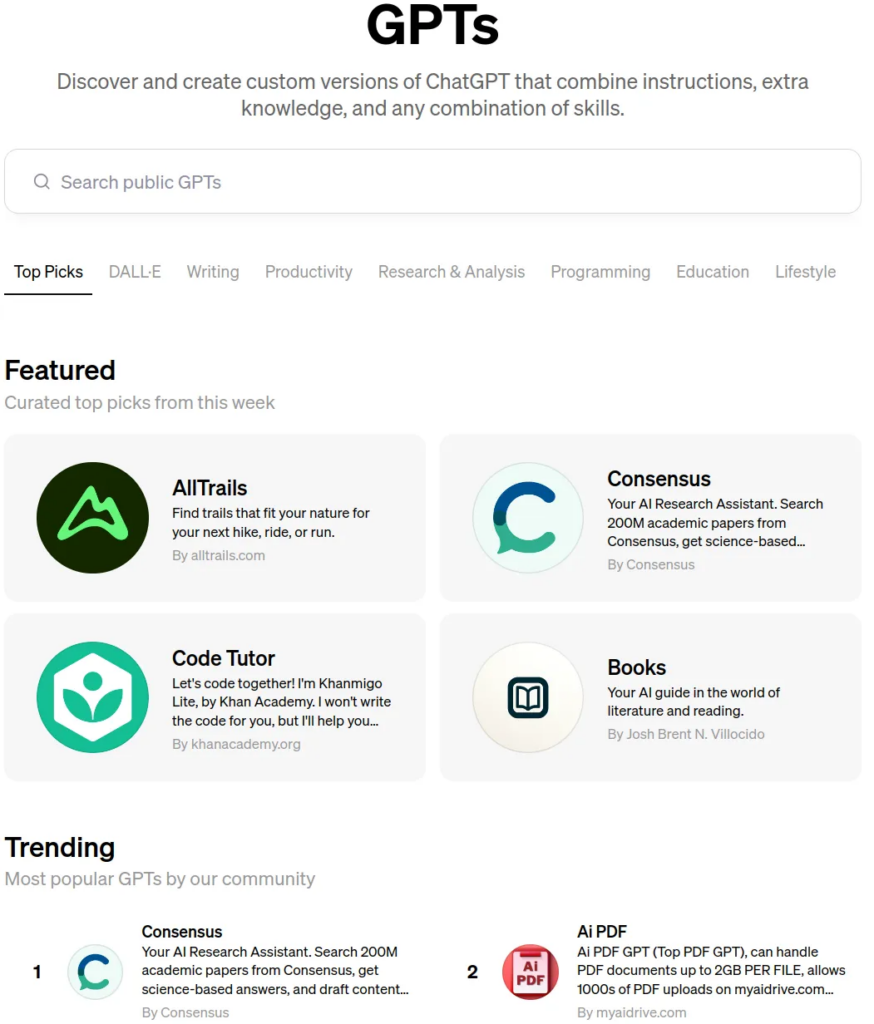
Task: Select the Productivity tab
Action: coord(308,272)
